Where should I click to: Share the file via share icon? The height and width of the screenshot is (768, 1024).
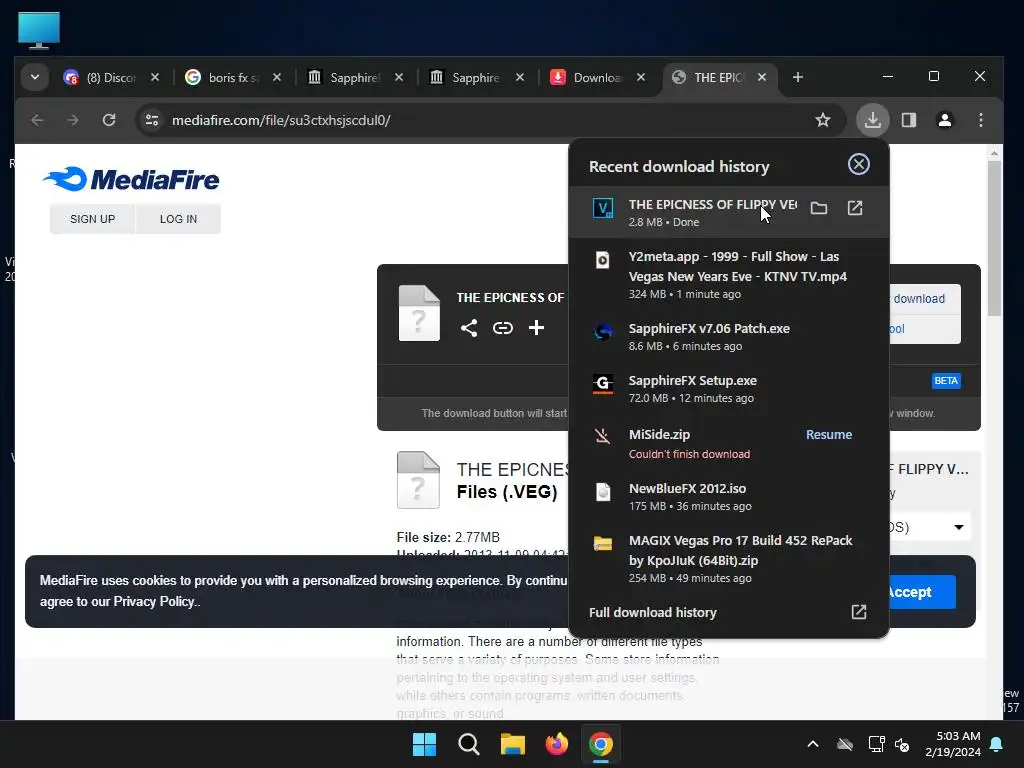pos(469,328)
